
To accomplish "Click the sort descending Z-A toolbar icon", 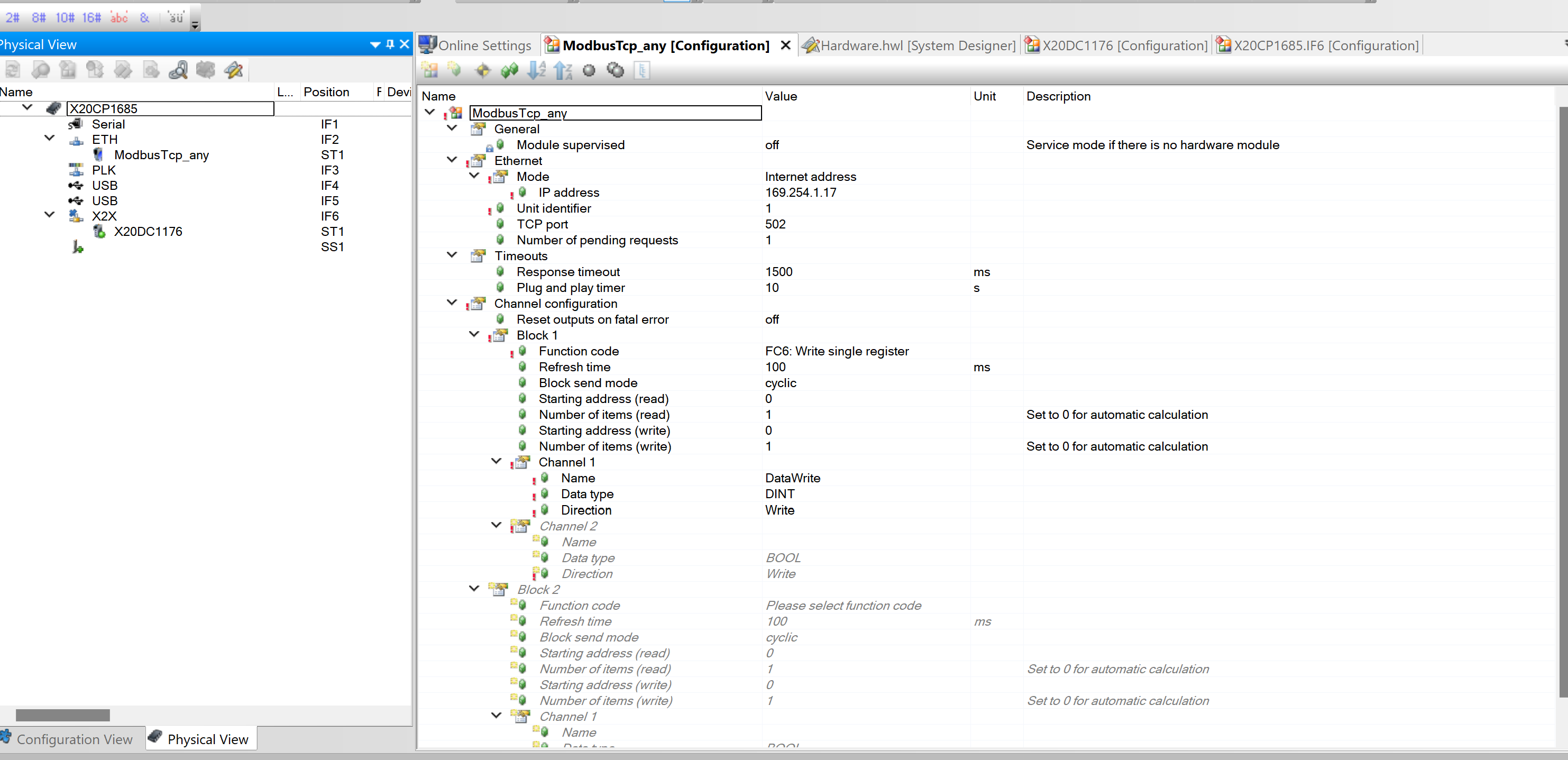I will coord(563,70).
